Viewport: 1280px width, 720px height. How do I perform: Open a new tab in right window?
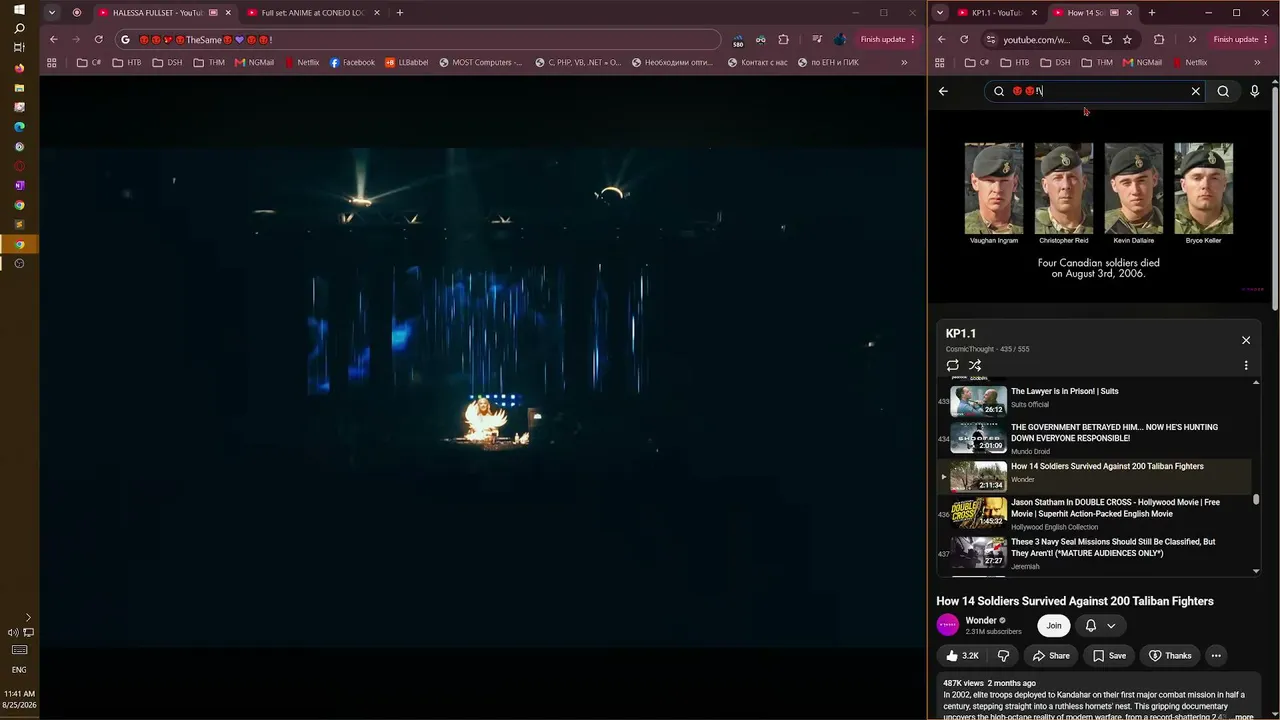(x=1152, y=13)
